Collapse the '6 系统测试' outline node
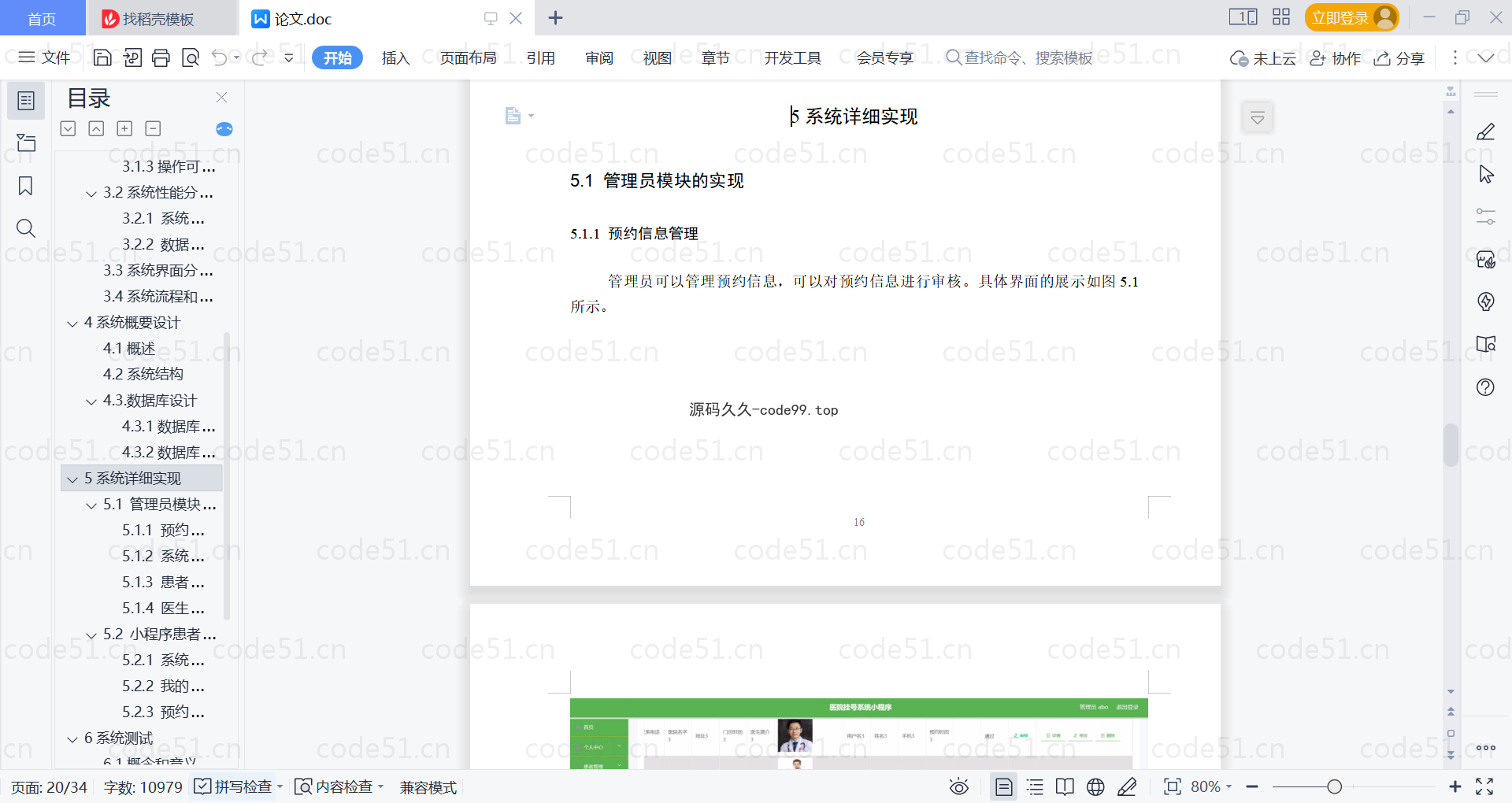Image resolution: width=1512 pixels, height=803 pixels. tap(72, 738)
